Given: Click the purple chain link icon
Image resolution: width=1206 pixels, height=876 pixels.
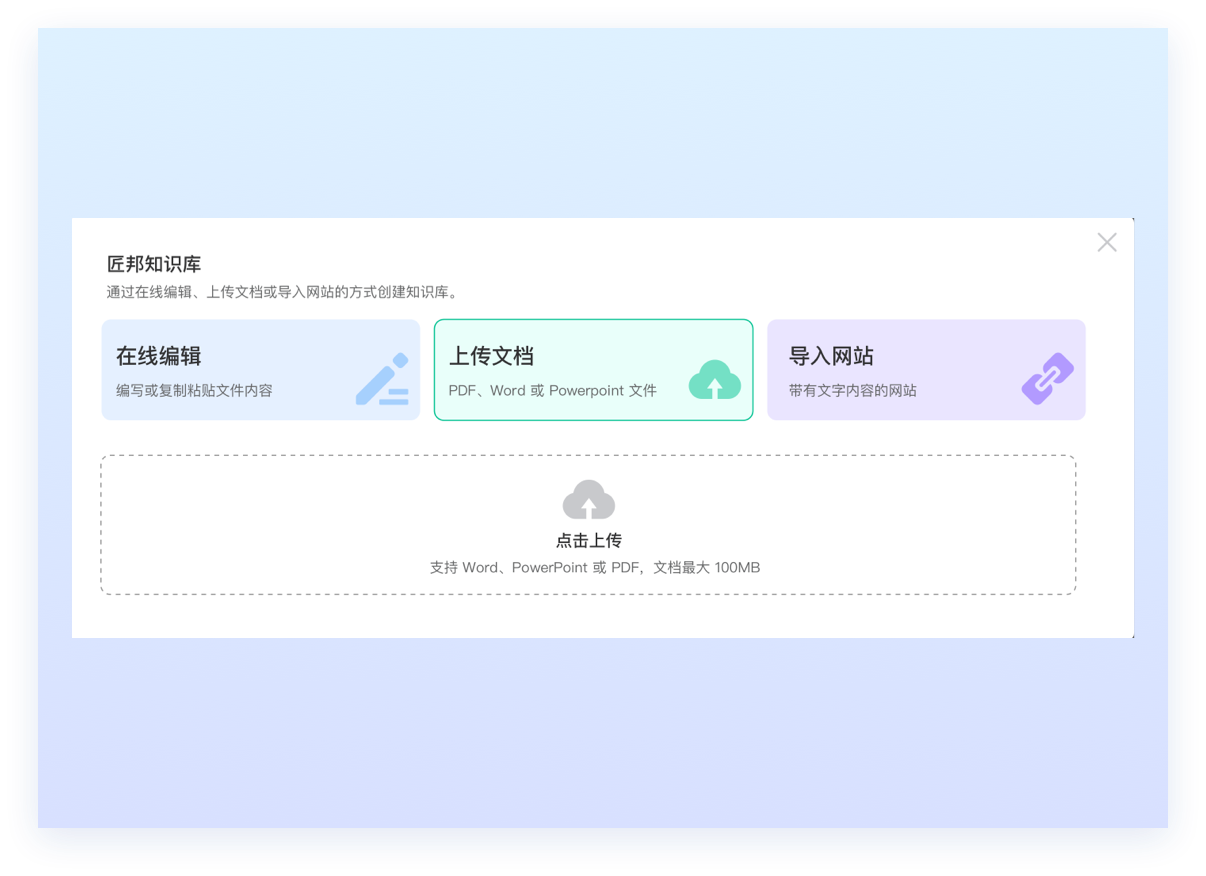Looking at the screenshot, I should [1047, 380].
